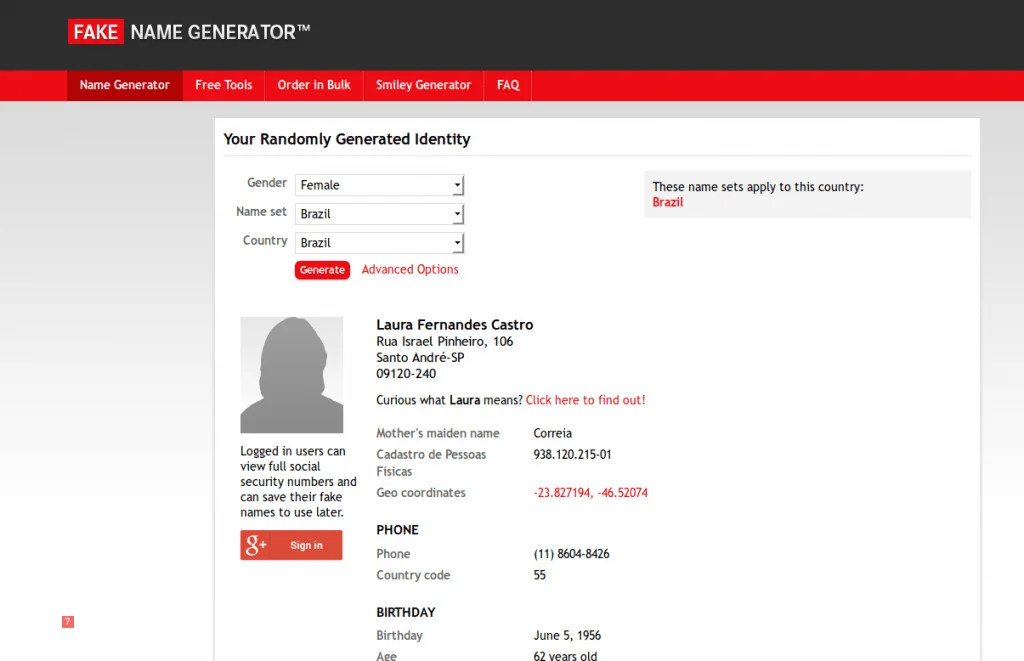Click the female silhouette profile picture
1024x661 pixels.
pyautogui.click(x=291, y=375)
